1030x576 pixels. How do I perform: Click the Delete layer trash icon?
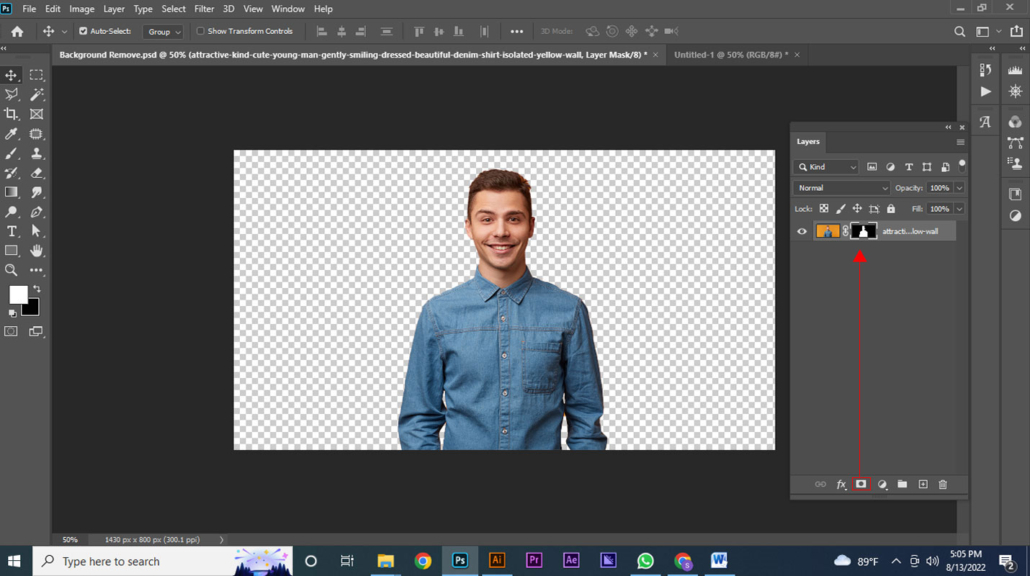(x=943, y=484)
